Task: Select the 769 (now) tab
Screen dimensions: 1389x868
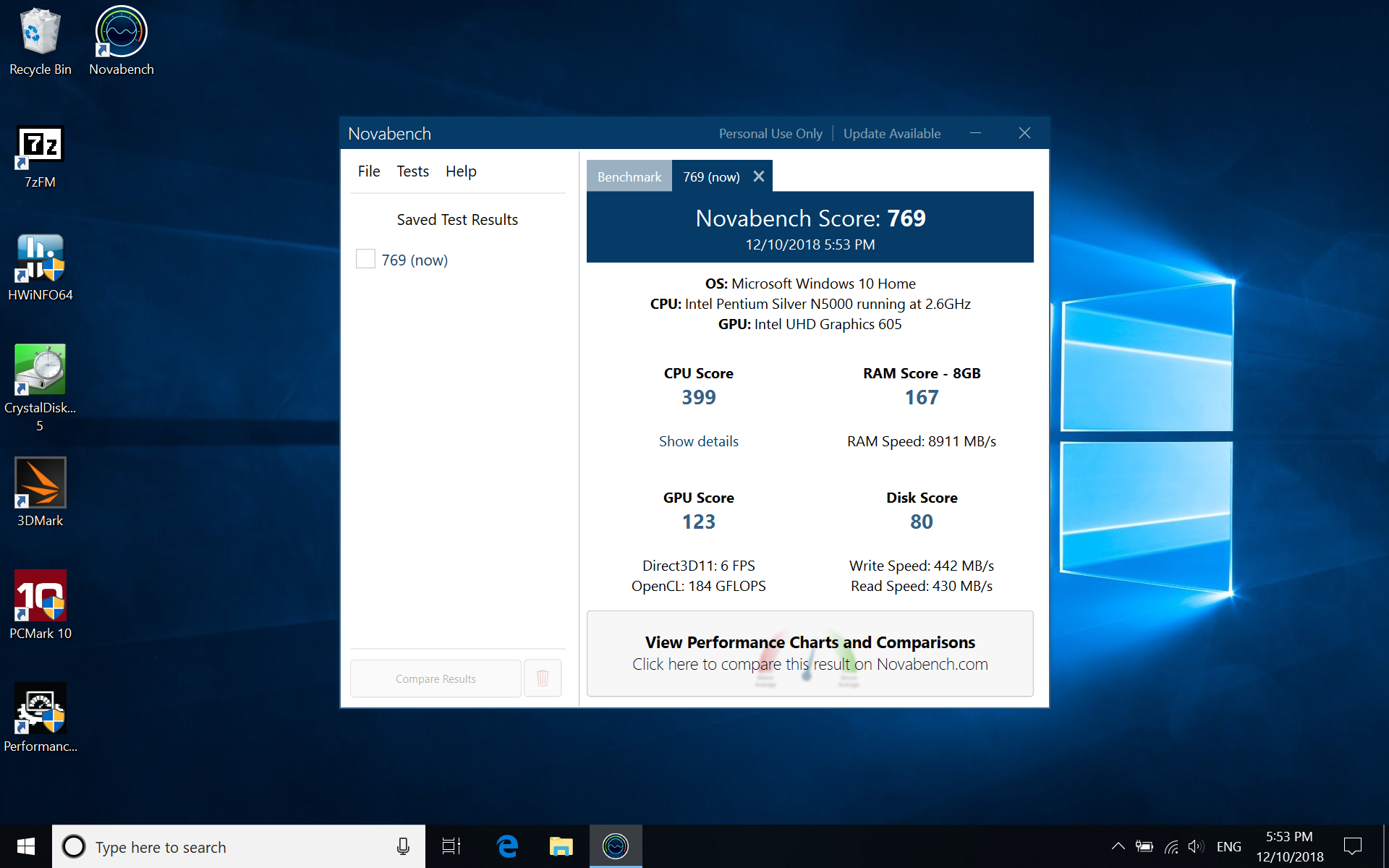Action: point(711,176)
